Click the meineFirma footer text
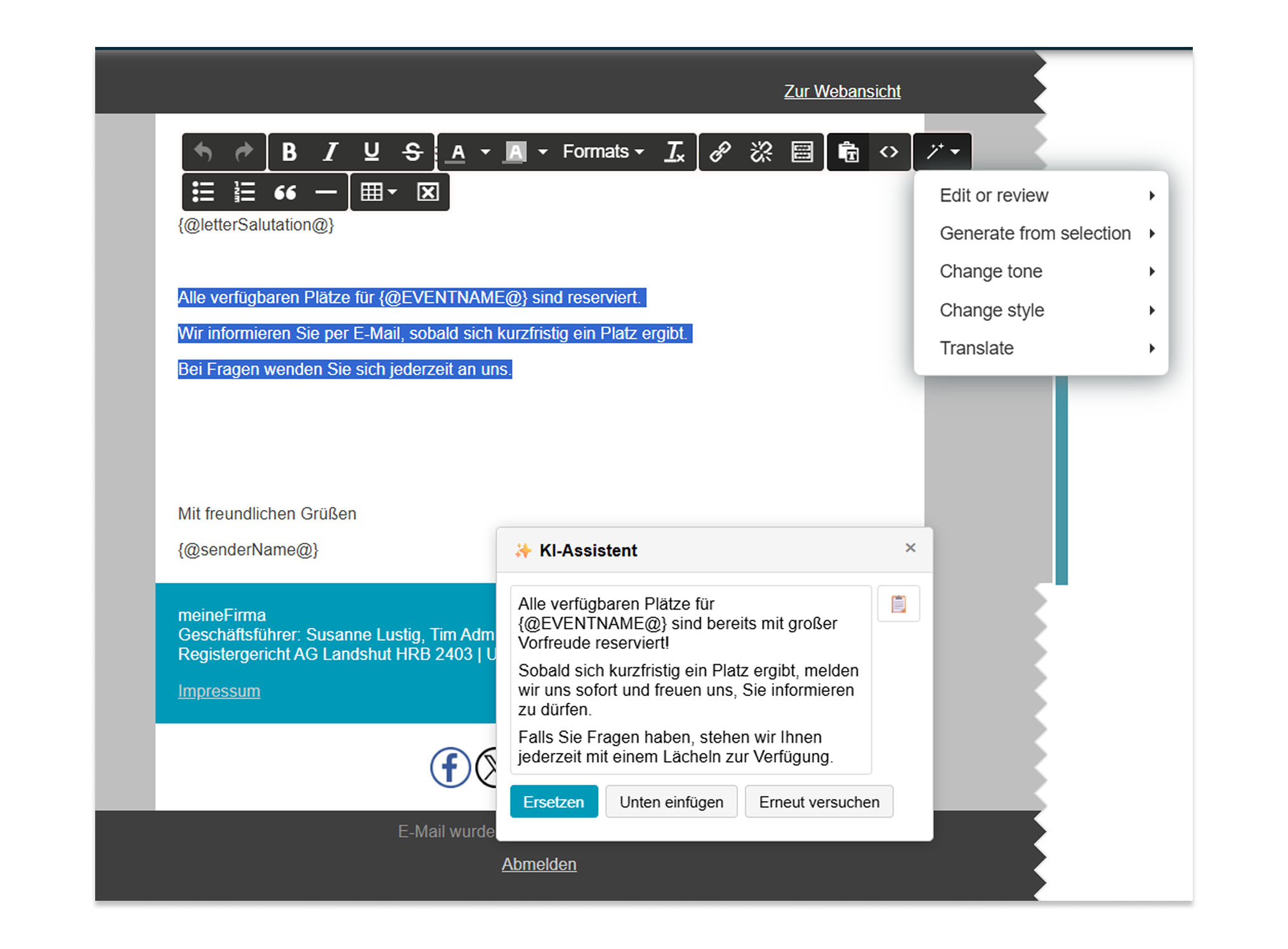The image size is (1288, 949). [222, 615]
